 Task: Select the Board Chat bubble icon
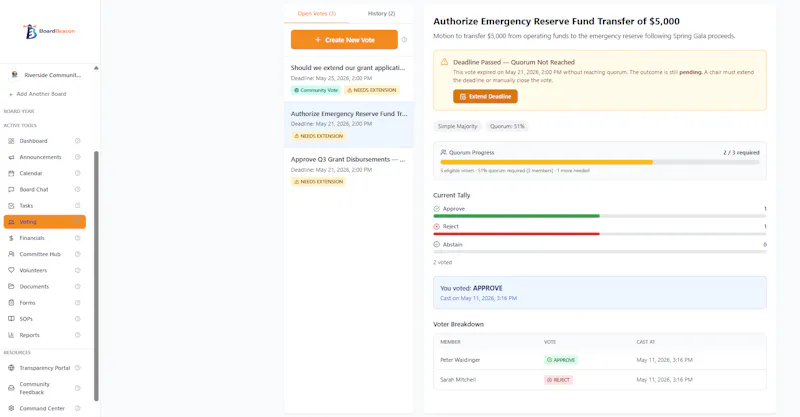11,189
